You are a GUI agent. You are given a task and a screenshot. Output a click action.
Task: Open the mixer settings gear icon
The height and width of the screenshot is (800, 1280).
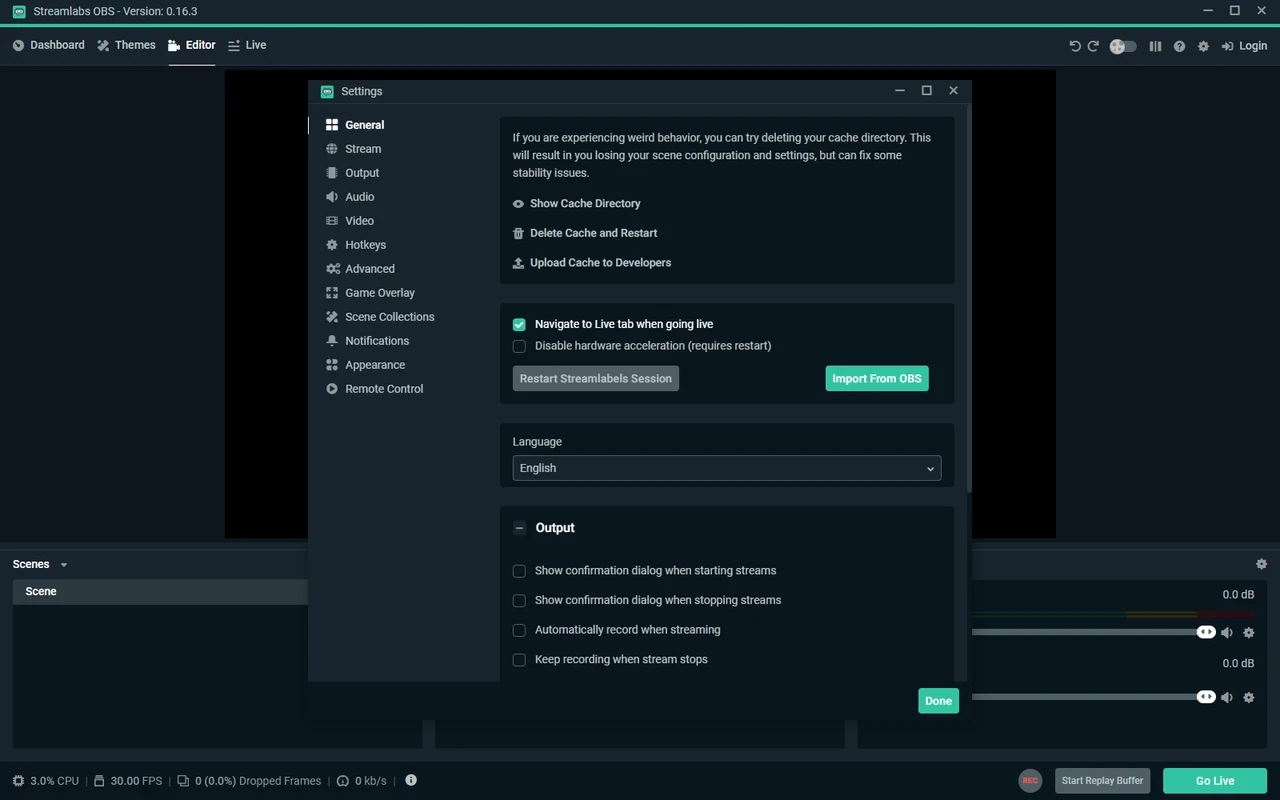(x=1261, y=564)
